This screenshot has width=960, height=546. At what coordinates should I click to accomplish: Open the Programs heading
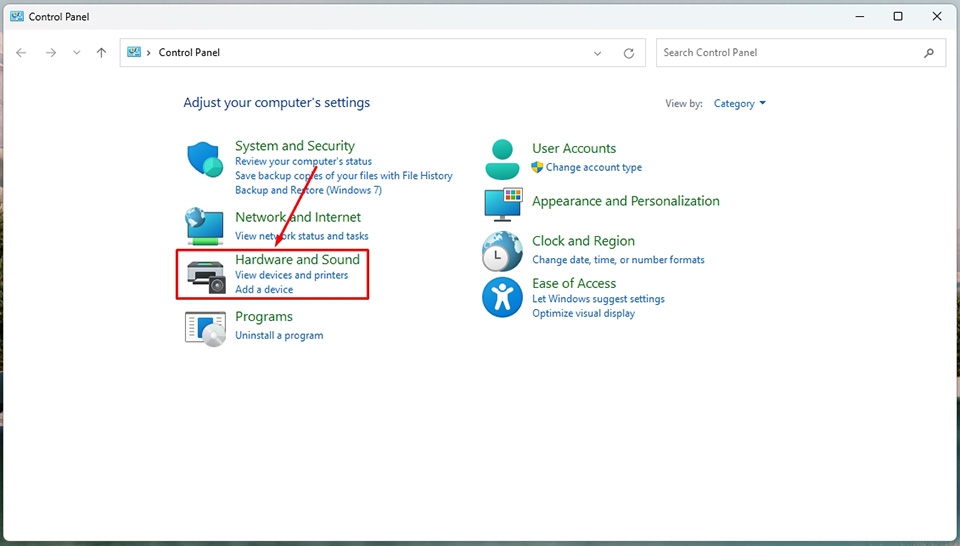pyautogui.click(x=264, y=317)
